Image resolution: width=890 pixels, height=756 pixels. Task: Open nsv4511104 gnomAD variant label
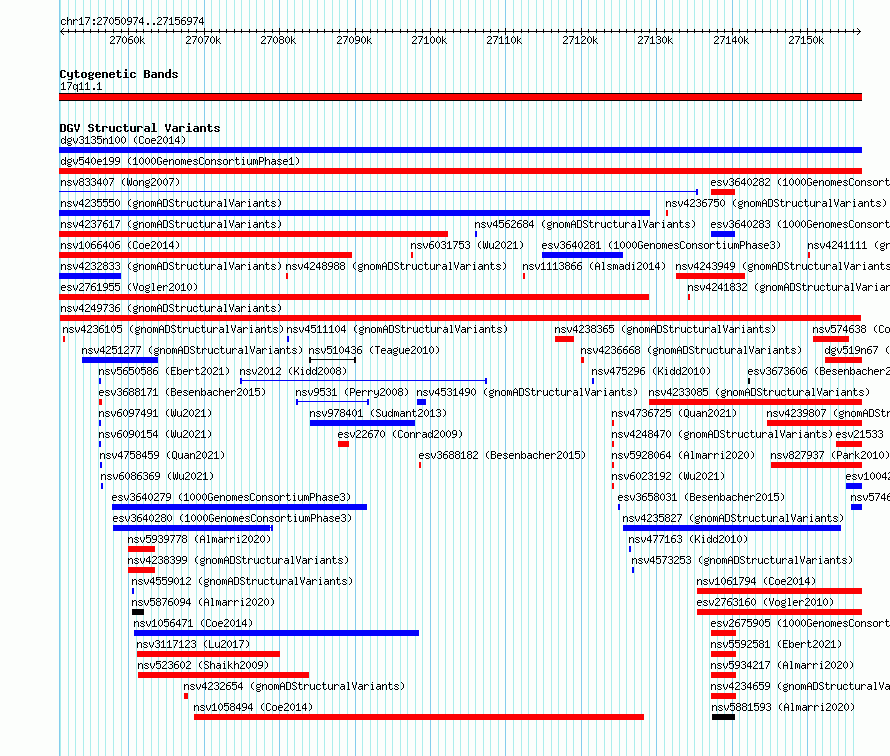point(397,329)
